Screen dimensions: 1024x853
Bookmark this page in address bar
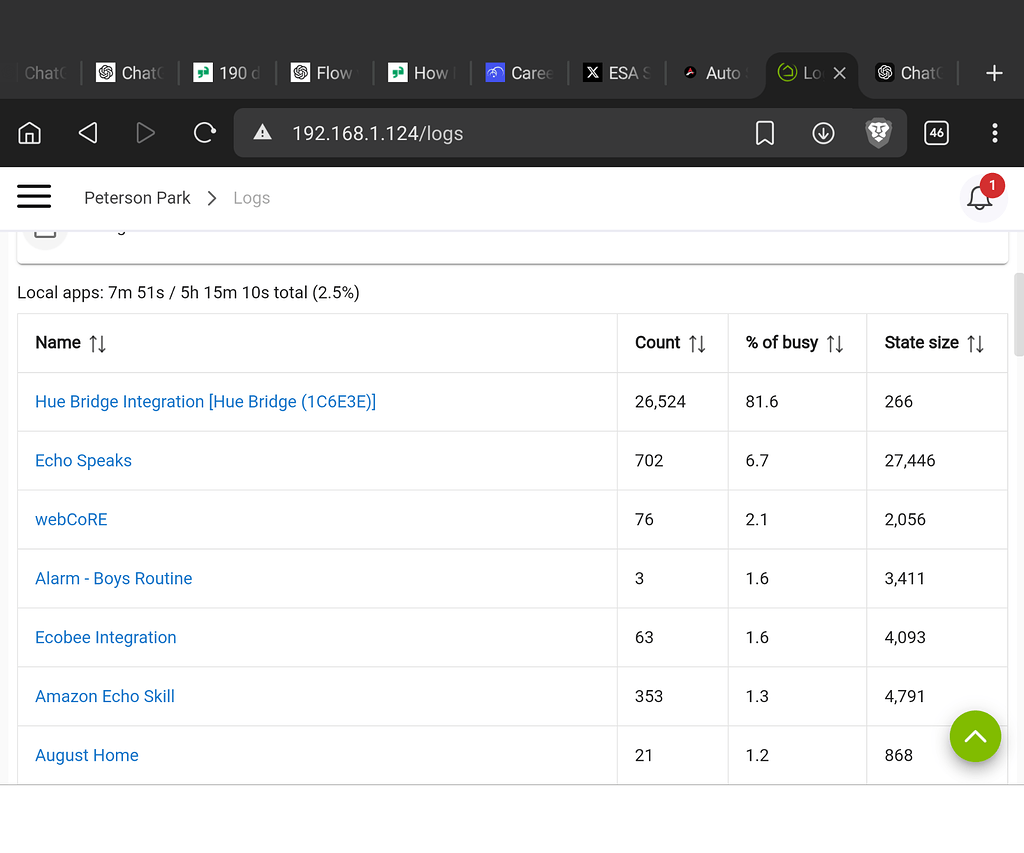[765, 133]
